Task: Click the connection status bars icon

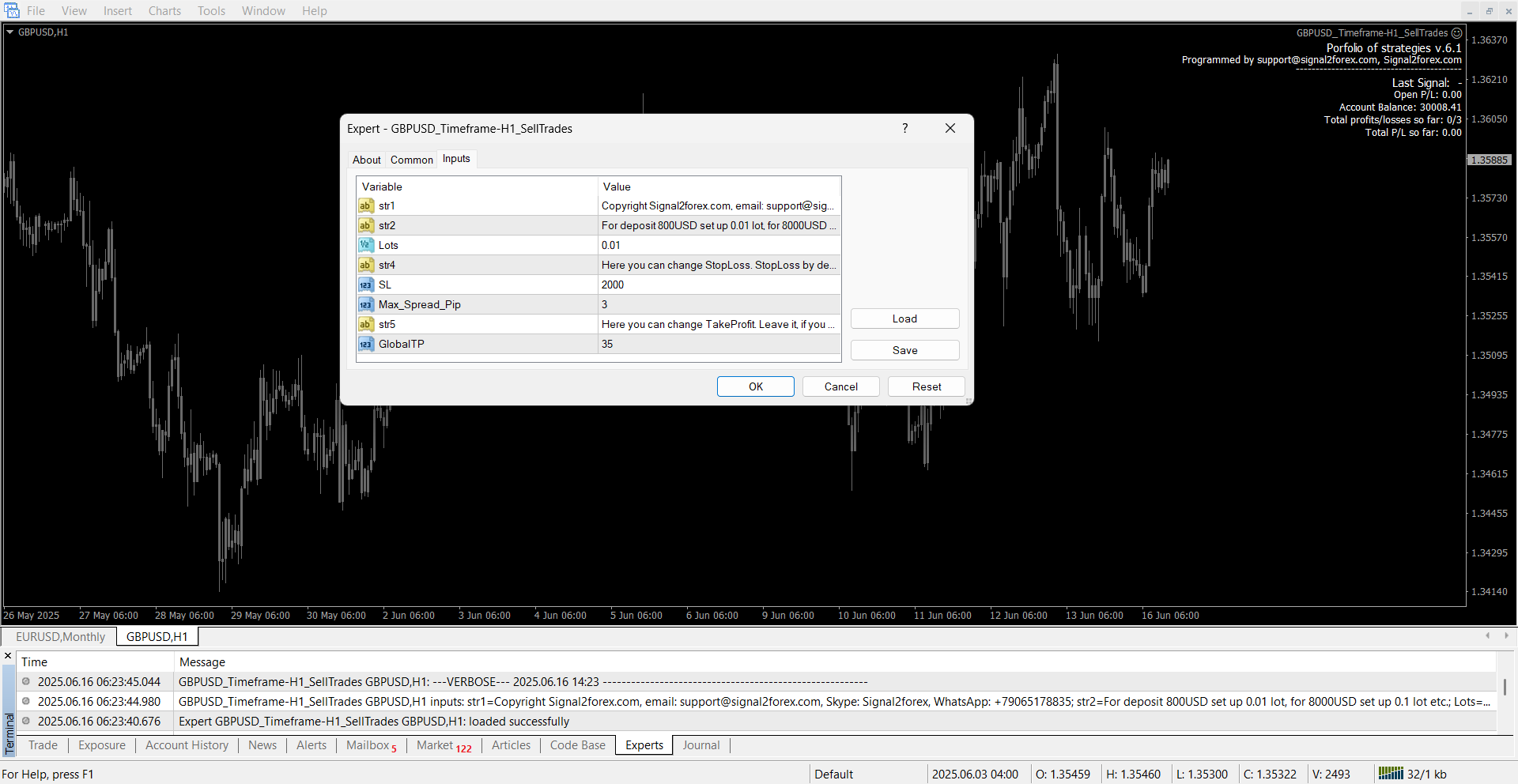Action: point(1390,774)
